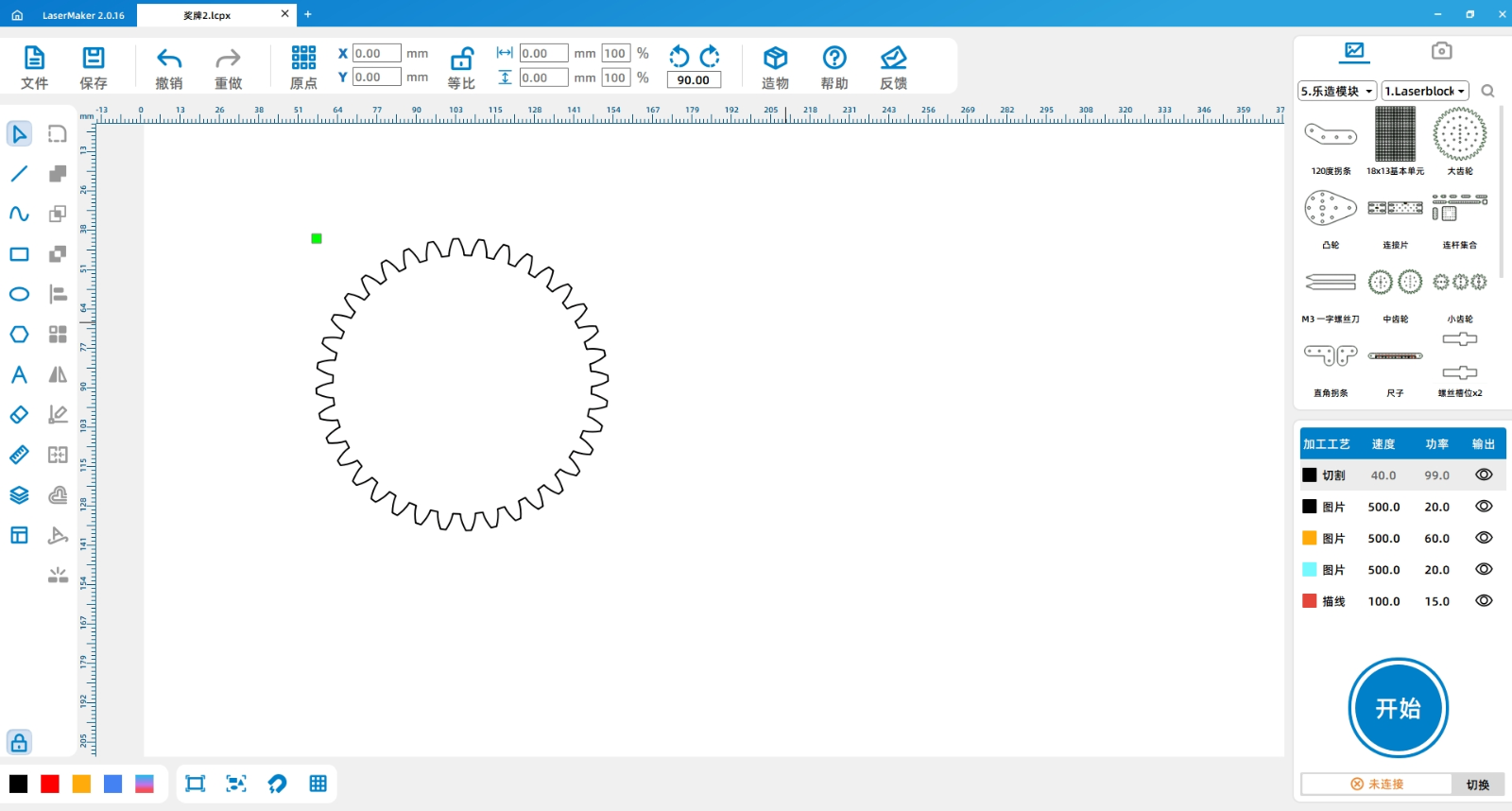The image size is (1512, 811).
Task: Switch to the 奖牌2.lcpx tab
Action: point(207,15)
